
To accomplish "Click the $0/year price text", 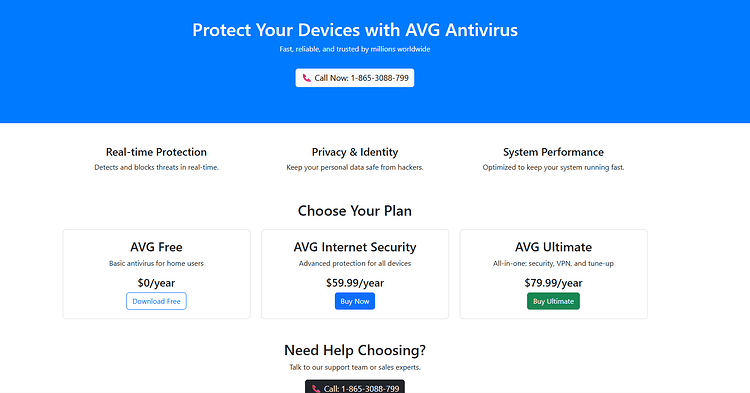I will coord(156,283).
